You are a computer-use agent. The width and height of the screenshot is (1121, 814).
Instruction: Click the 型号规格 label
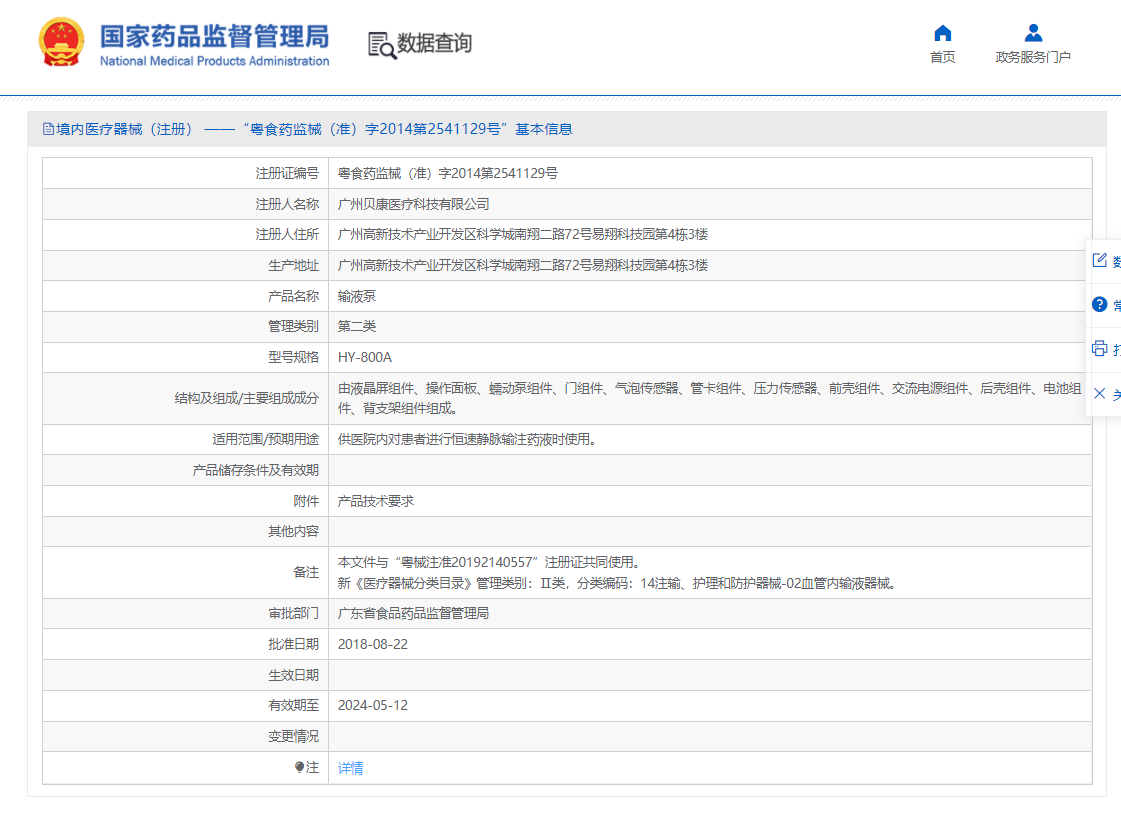click(294, 357)
